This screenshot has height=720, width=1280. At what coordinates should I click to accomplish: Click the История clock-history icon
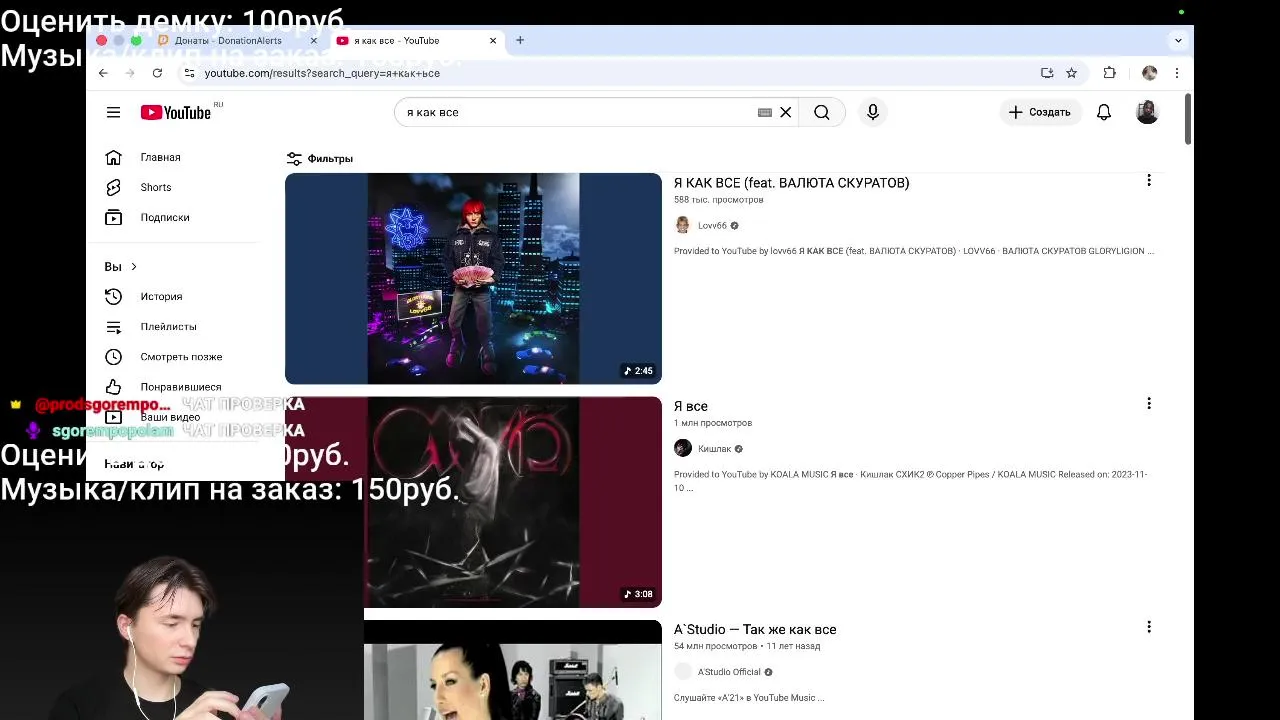[x=113, y=296]
